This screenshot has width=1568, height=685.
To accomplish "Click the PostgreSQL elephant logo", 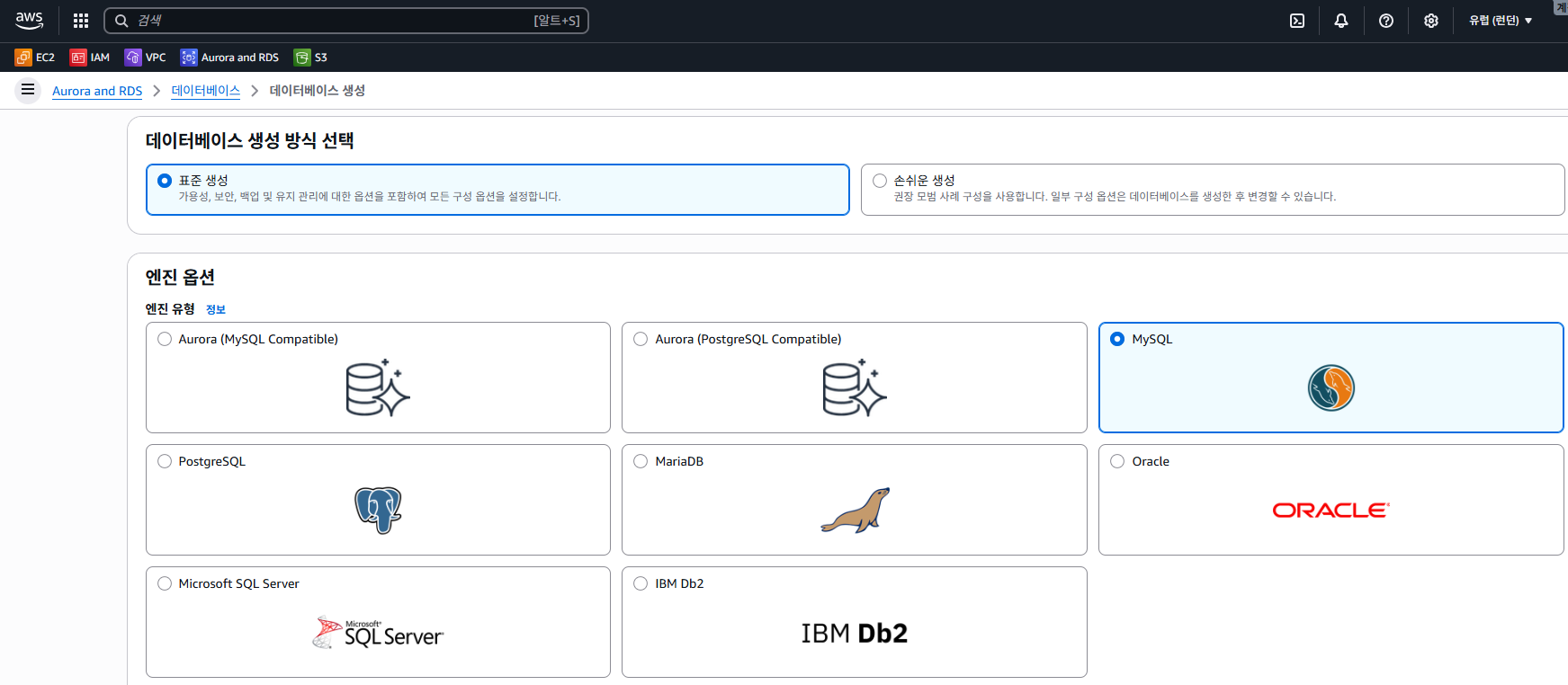I will (x=378, y=510).
